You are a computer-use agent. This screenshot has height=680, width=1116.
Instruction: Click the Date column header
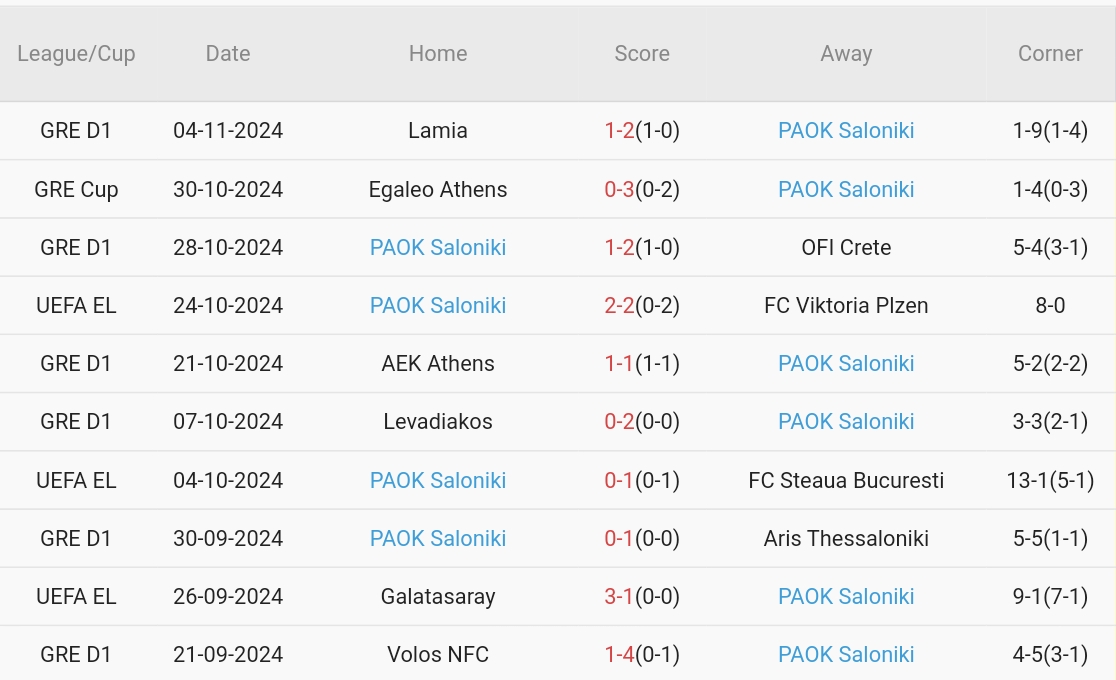pos(228,54)
